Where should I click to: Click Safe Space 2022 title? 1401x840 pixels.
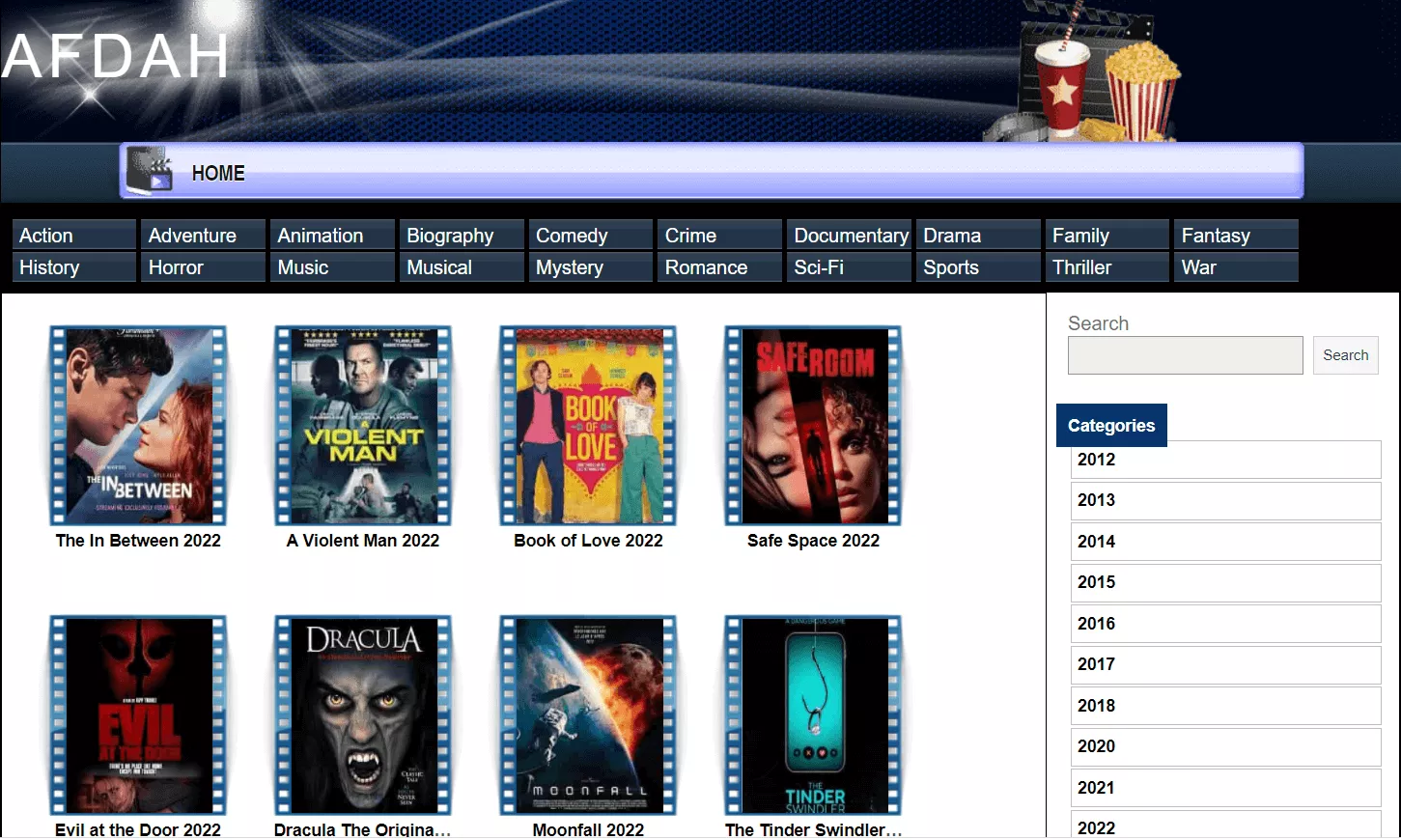pyautogui.click(x=813, y=541)
